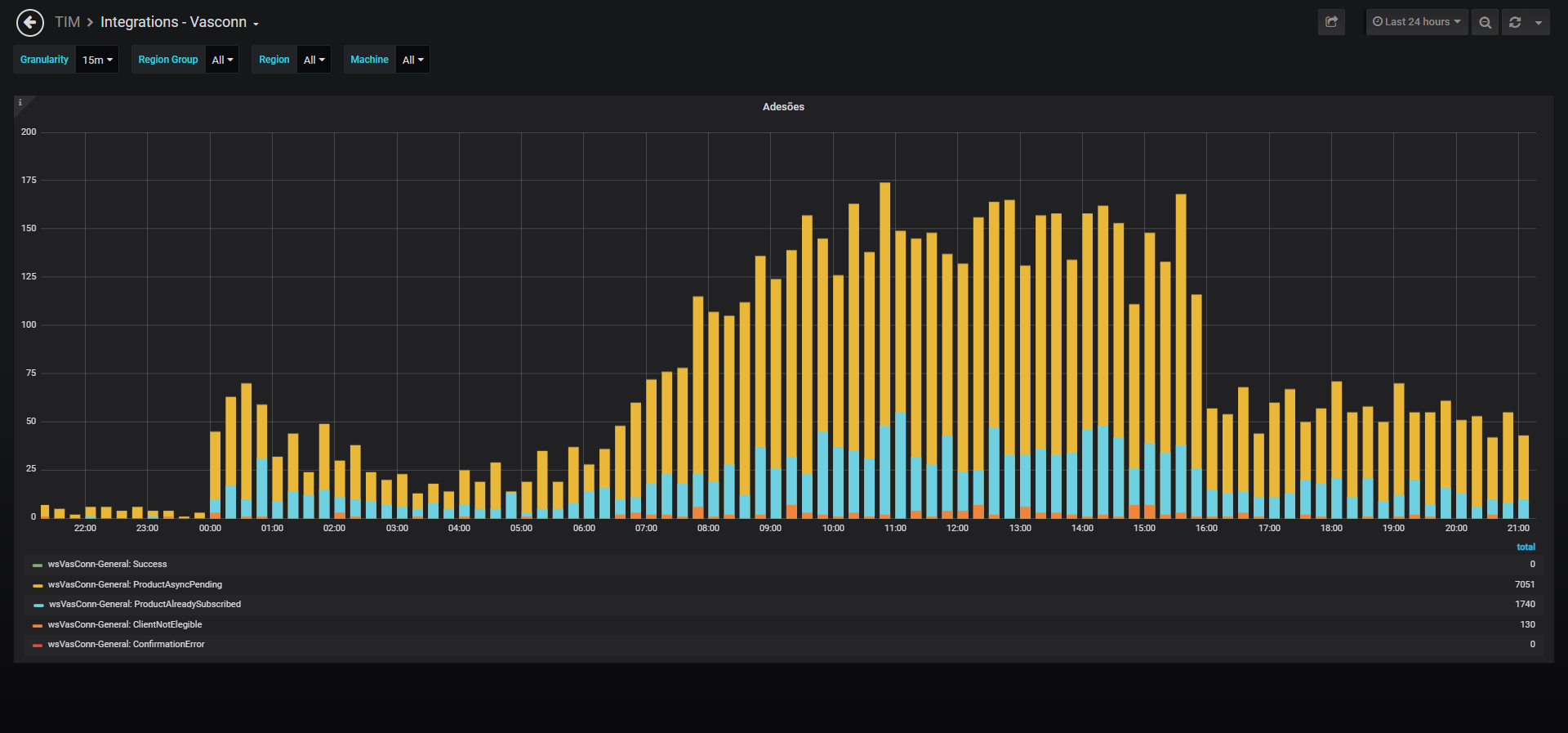Open the Integrations - Vasconn dashboard picker
The width and height of the screenshot is (1568, 733).
click(x=180, y=22)
